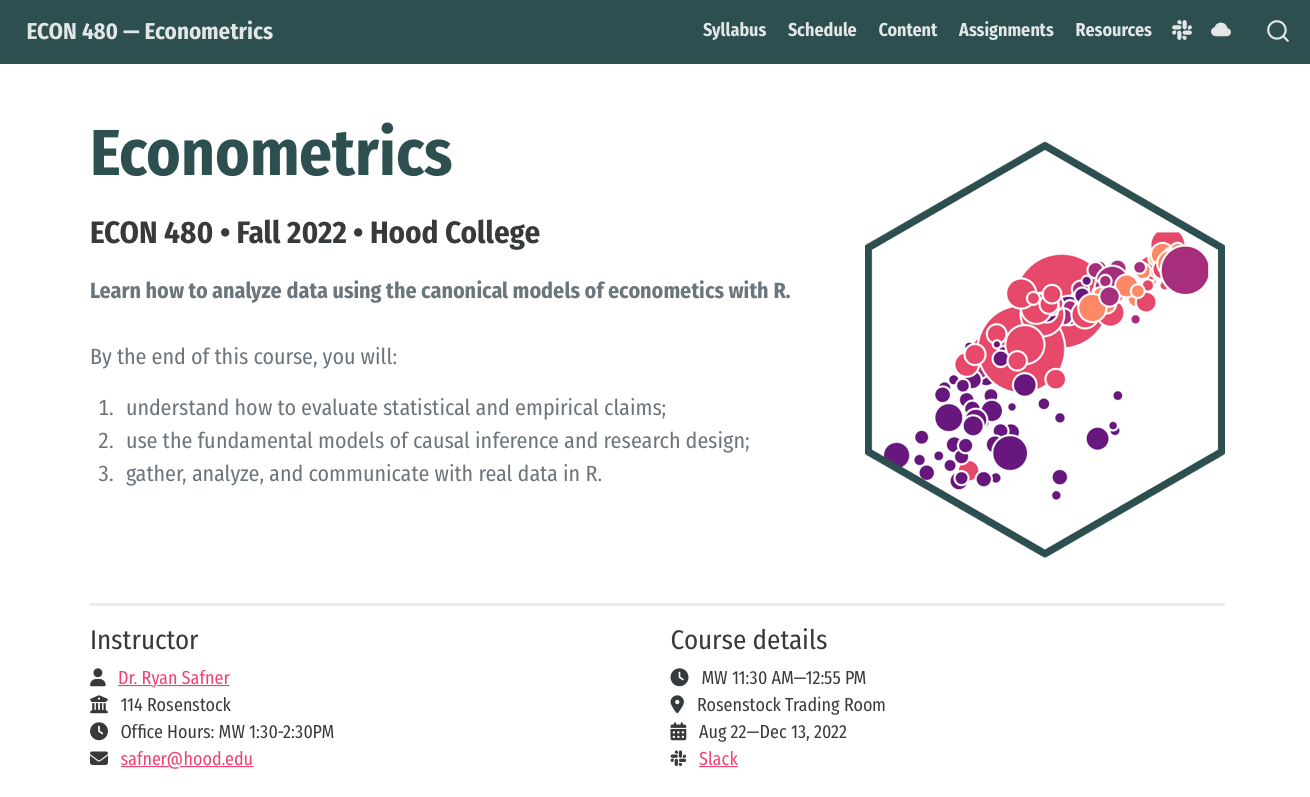Viewport: 1310px width, 797px height.
Task: Click the safner@hood.edu email link
Action: click(x=187, y=759)
